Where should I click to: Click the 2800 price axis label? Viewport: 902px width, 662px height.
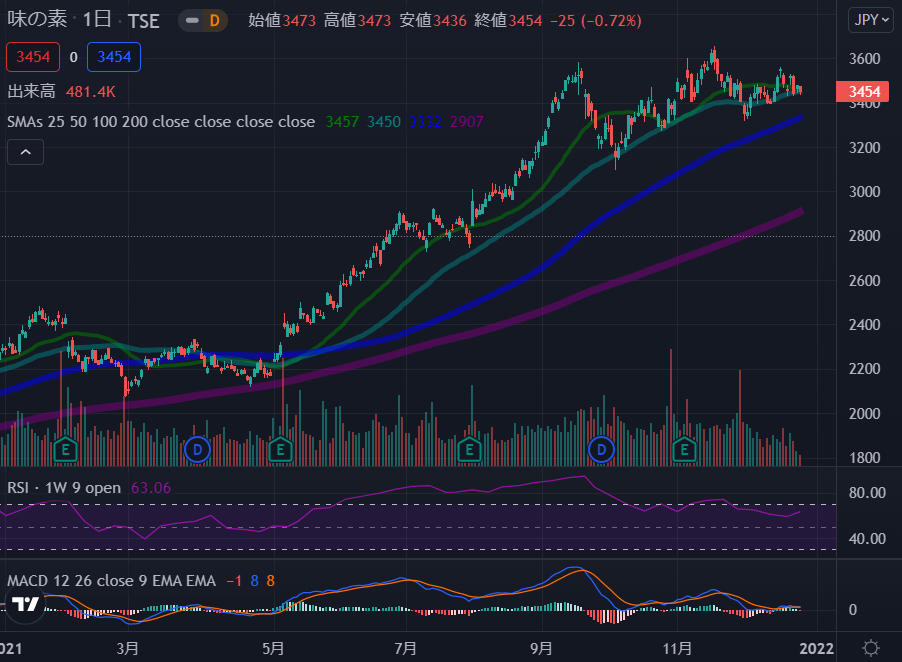864,236
